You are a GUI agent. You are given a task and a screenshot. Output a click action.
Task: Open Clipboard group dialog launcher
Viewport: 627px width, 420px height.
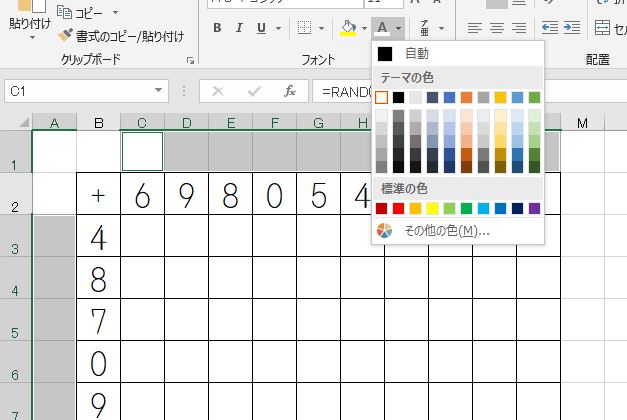190,60
